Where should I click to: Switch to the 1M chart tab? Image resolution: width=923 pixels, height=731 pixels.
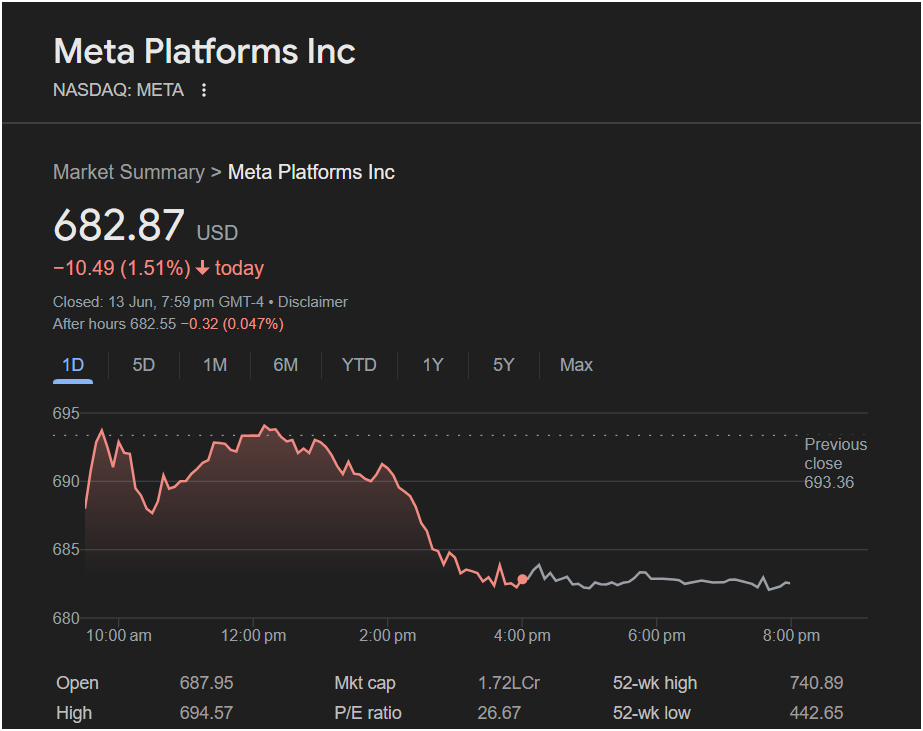[215, 365]
